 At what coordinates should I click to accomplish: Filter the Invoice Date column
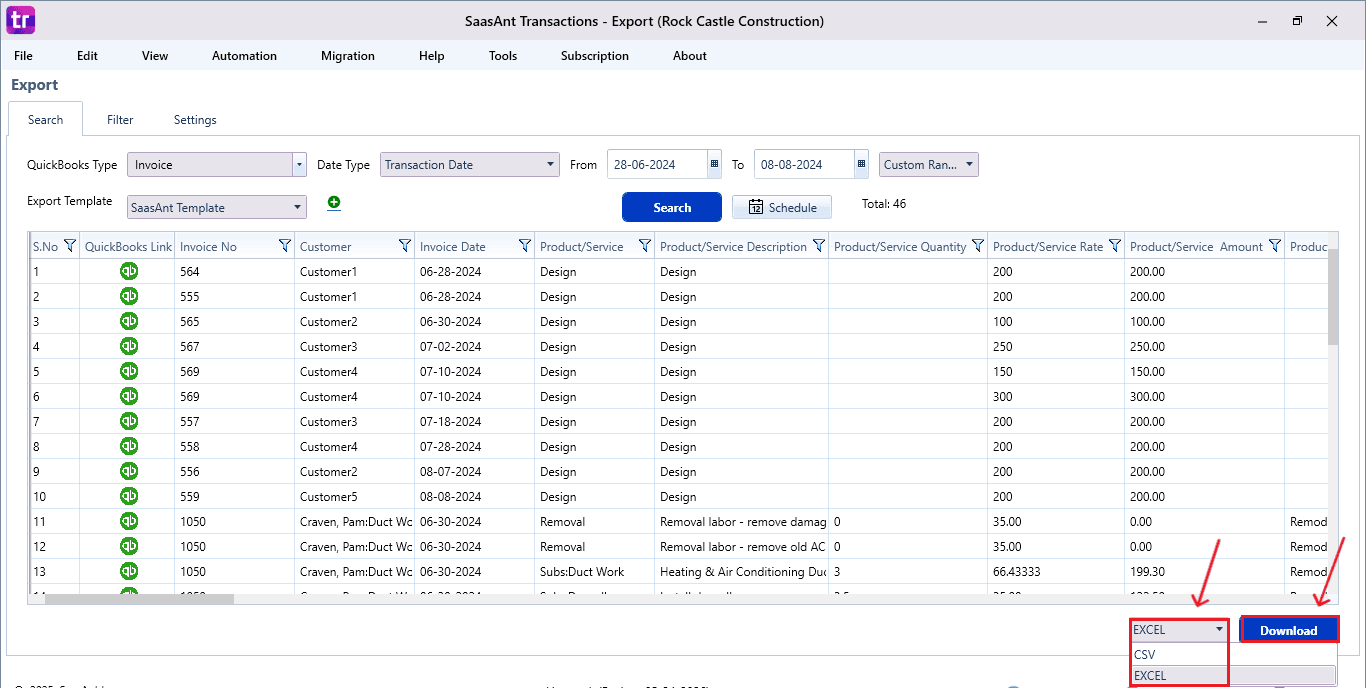pyautogui.click(x=525, y=246)
